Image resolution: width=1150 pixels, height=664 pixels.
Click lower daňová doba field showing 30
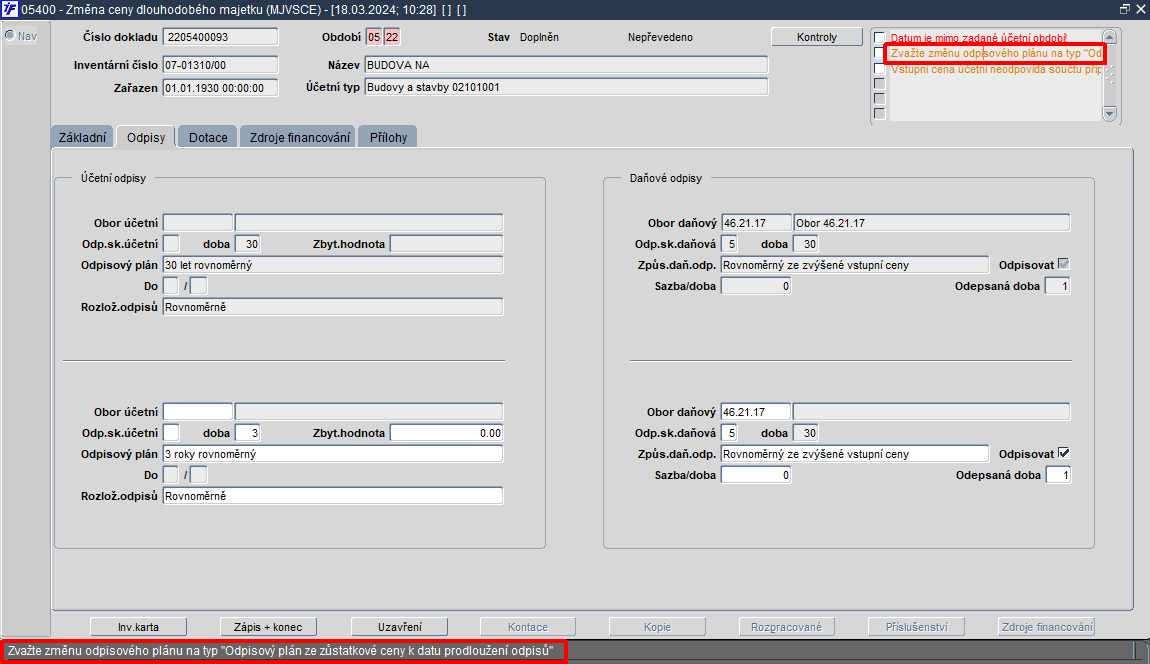click(x=805, y=433)
